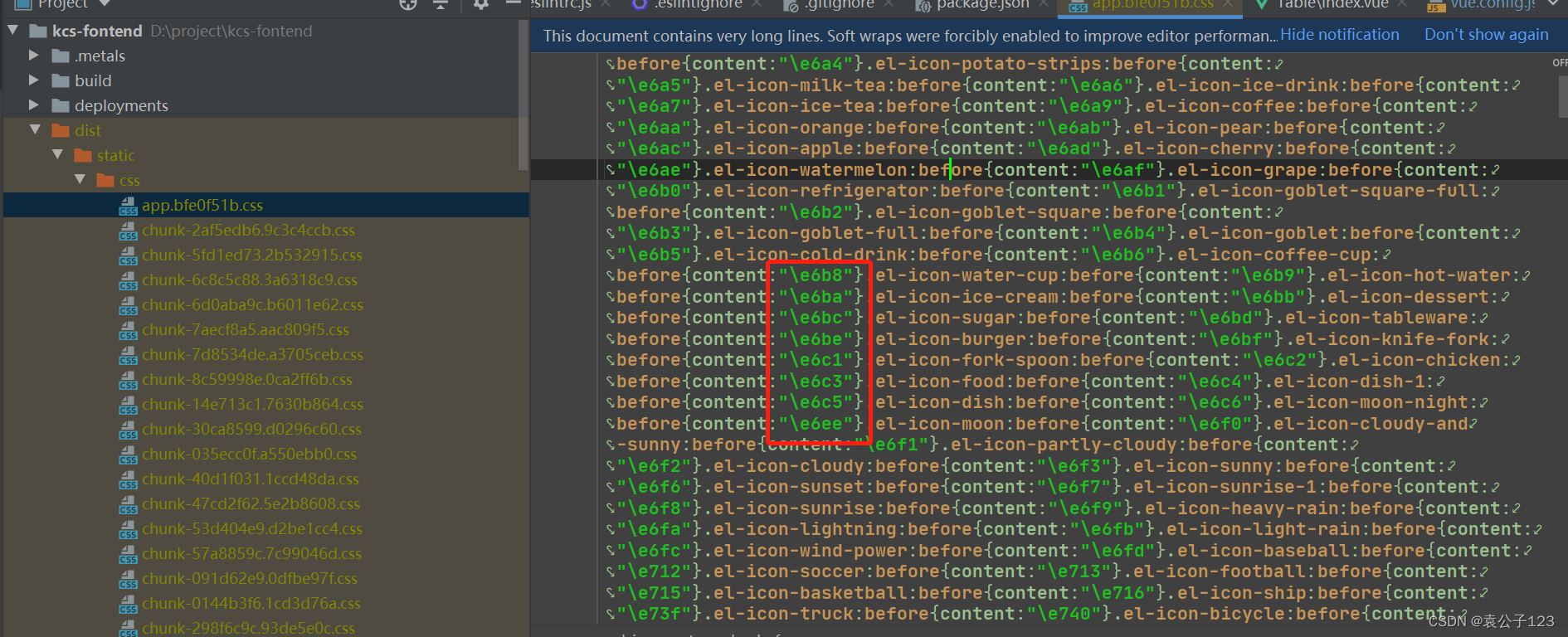Close the .gitignore tab
The height and width of the screenshot is (637, 1568).
[889, 4]
